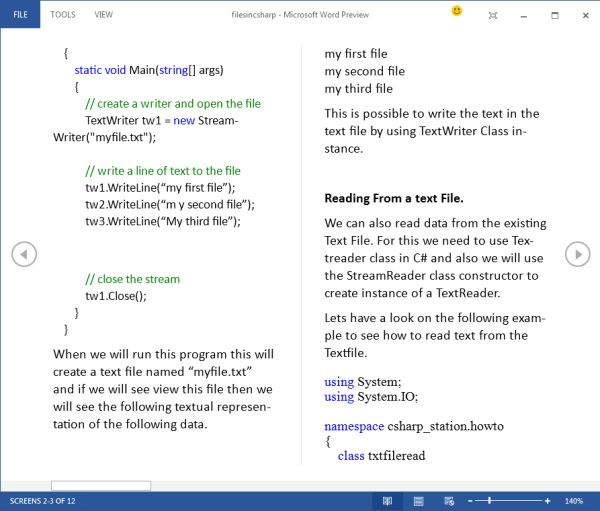Click the document title "filesincsharp - Microsoft Word Preview"

point(300,15)
